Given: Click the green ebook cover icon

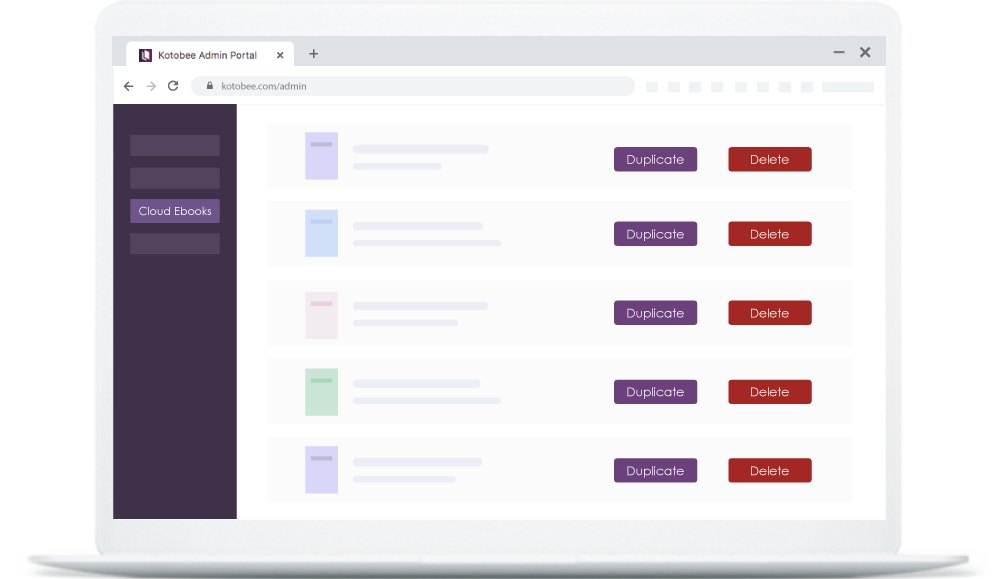Looking at the screenshot, I should (321, 391).
